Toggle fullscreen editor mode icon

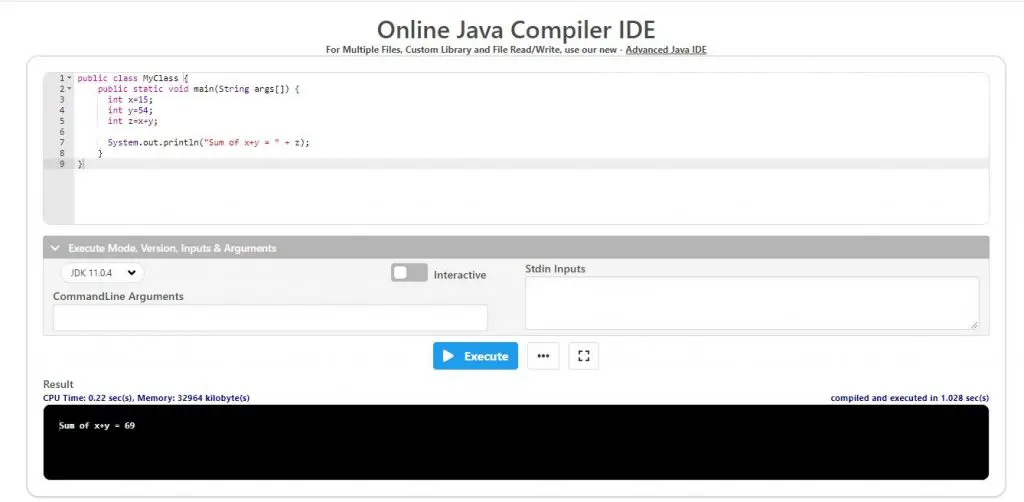point(584,356)
